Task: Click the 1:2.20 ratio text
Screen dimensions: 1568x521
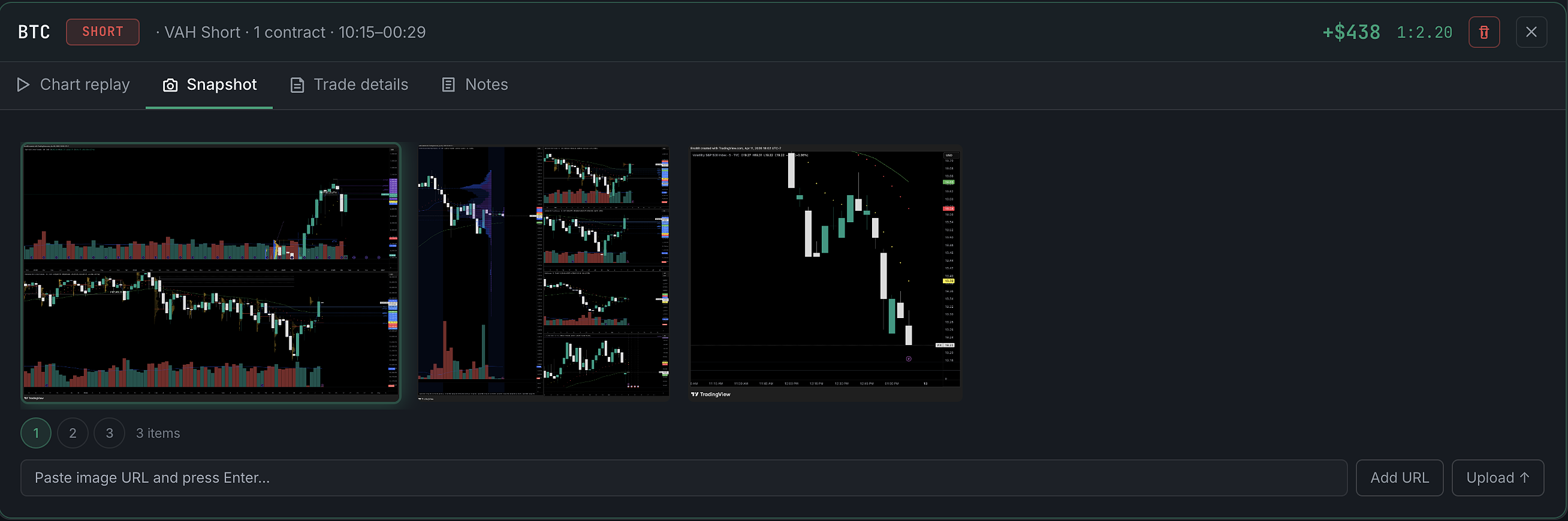Action: click(x=1424, y=32)
